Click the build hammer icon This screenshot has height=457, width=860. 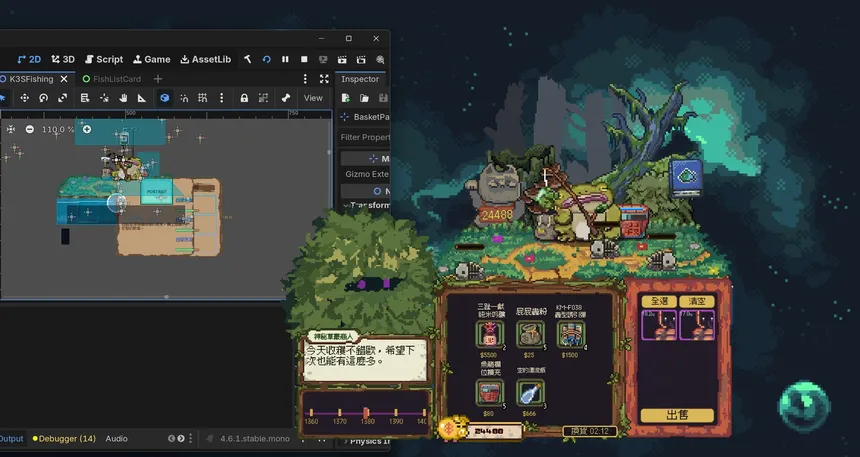tap(247, 59)
